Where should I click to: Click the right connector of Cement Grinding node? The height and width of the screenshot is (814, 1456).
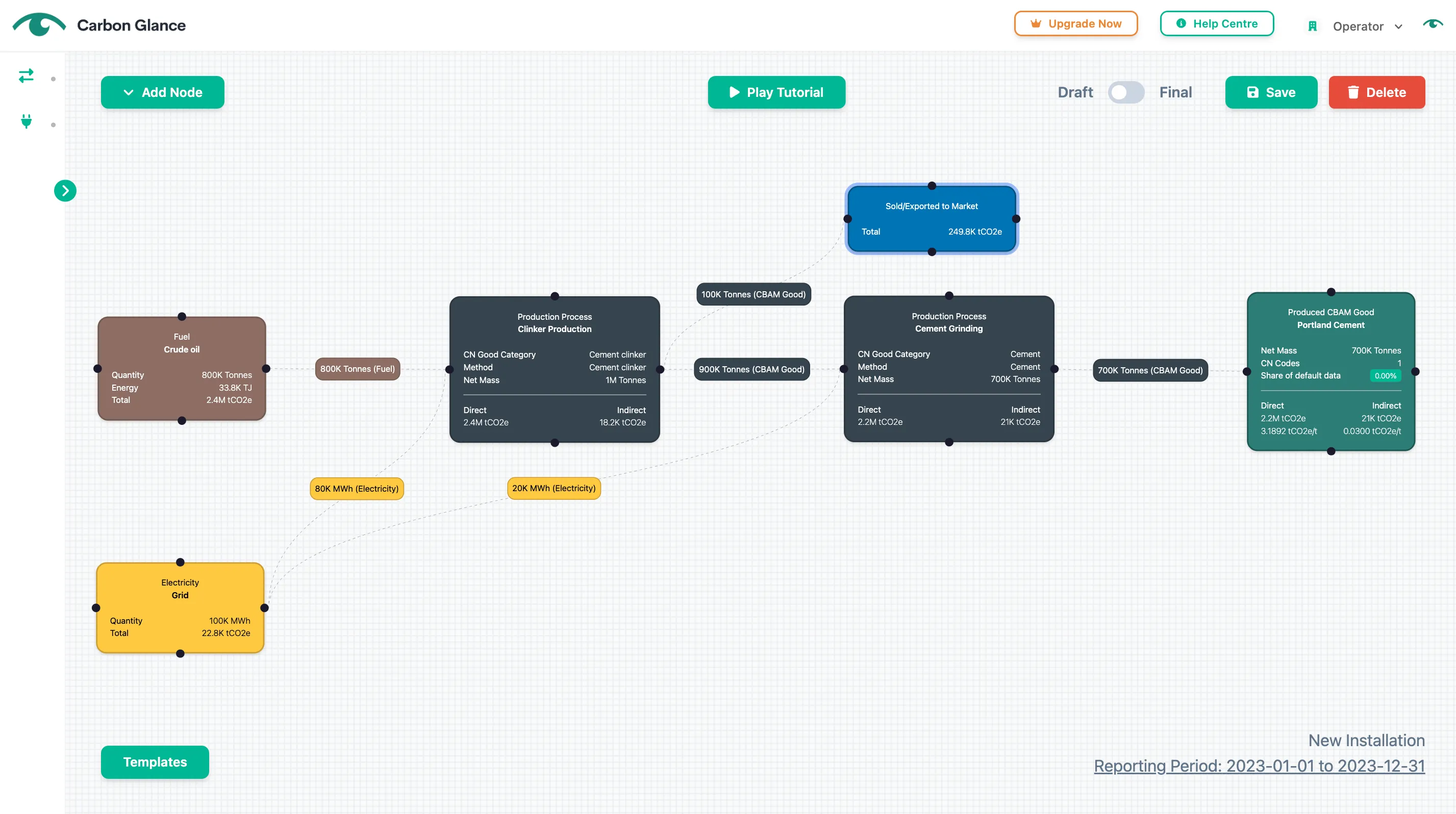click(x=1055, y=369)
